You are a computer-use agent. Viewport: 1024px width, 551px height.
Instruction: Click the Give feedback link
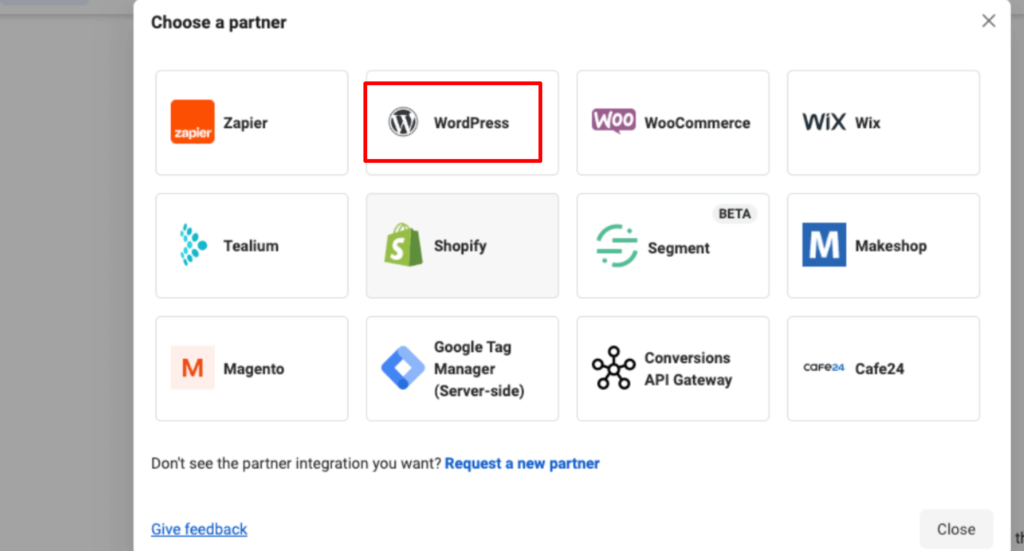point(199,529)
